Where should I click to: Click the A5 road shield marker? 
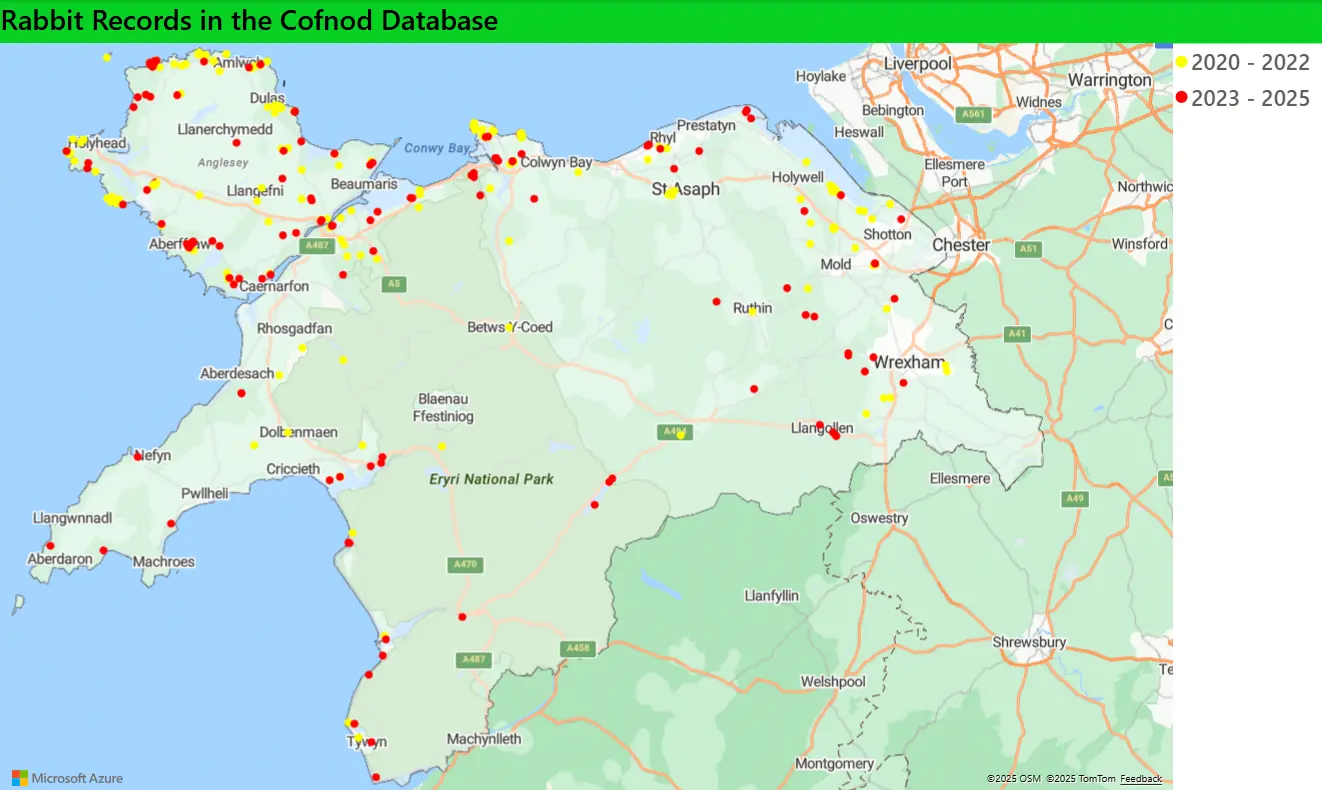(x=394, y=285)
